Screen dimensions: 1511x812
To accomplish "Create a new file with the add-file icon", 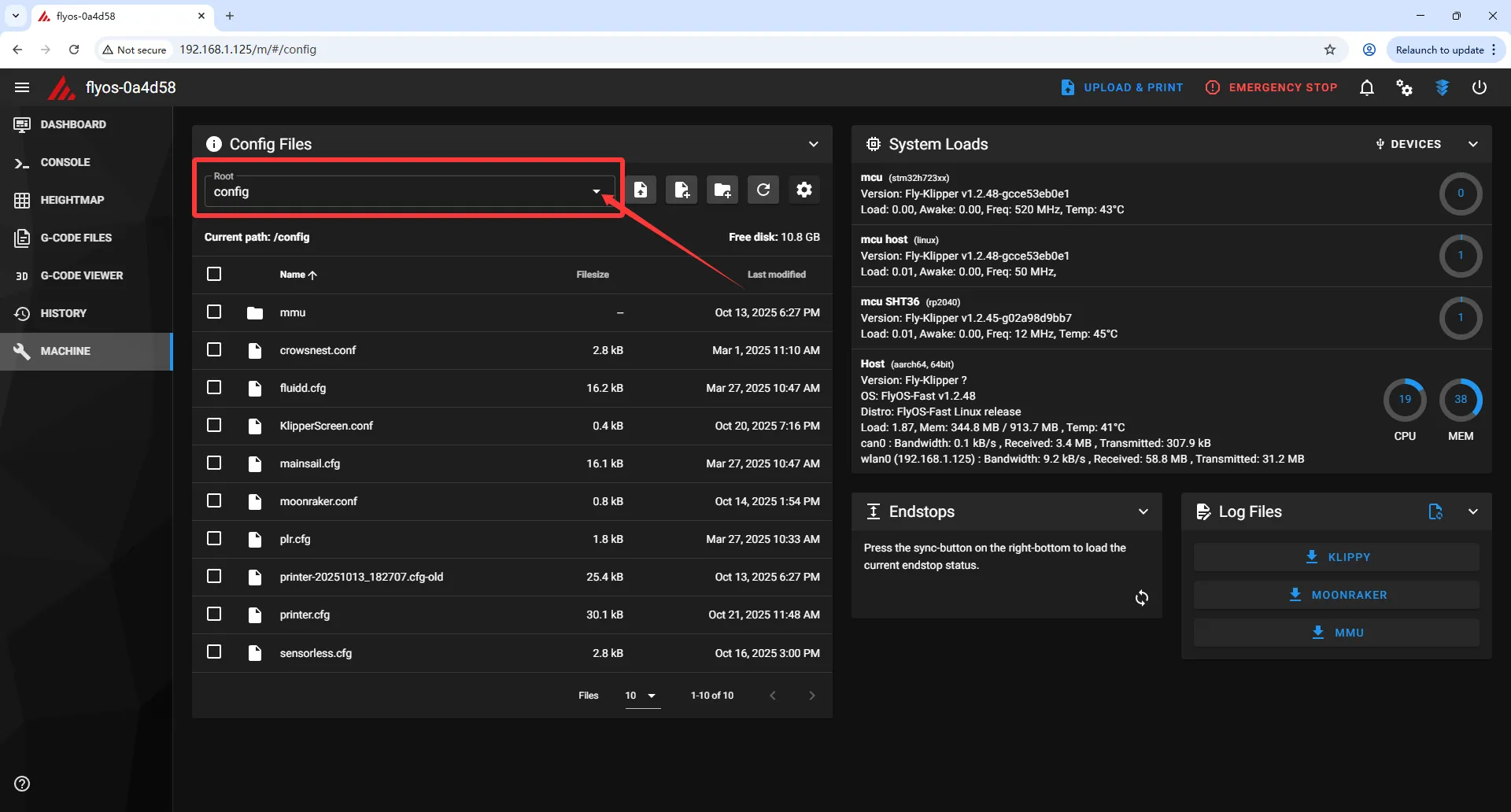I will [682, 190].
